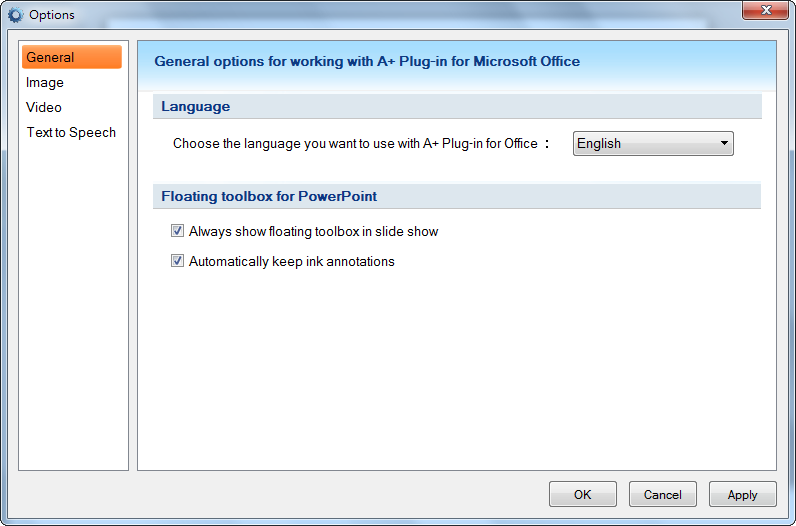Click the Floating toolbox for PowerPoint header
796x526 pixels.
click(269, 196)
